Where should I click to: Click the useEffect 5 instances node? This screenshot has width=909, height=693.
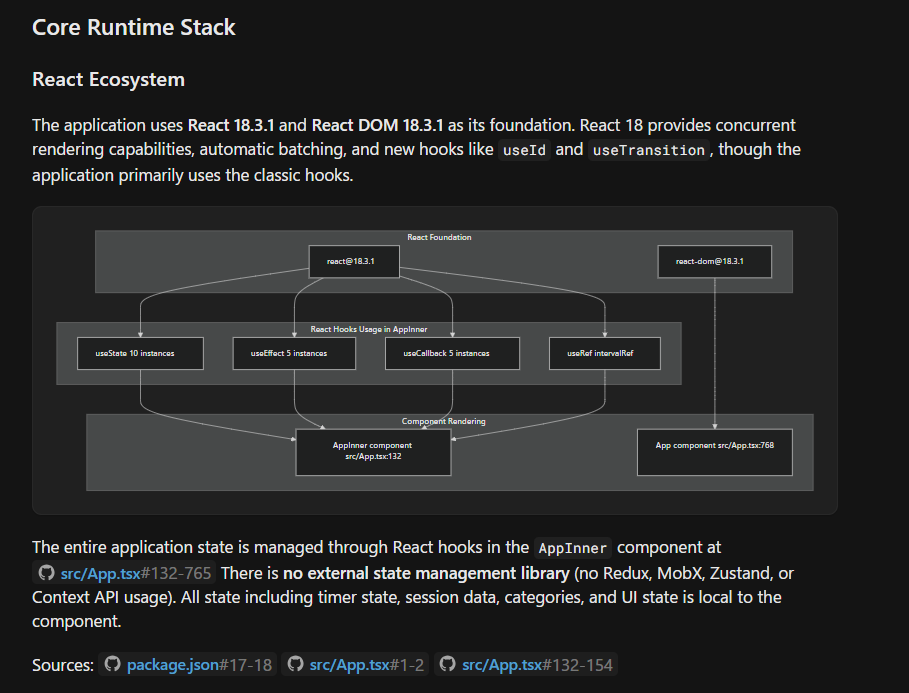coord(294,353)
